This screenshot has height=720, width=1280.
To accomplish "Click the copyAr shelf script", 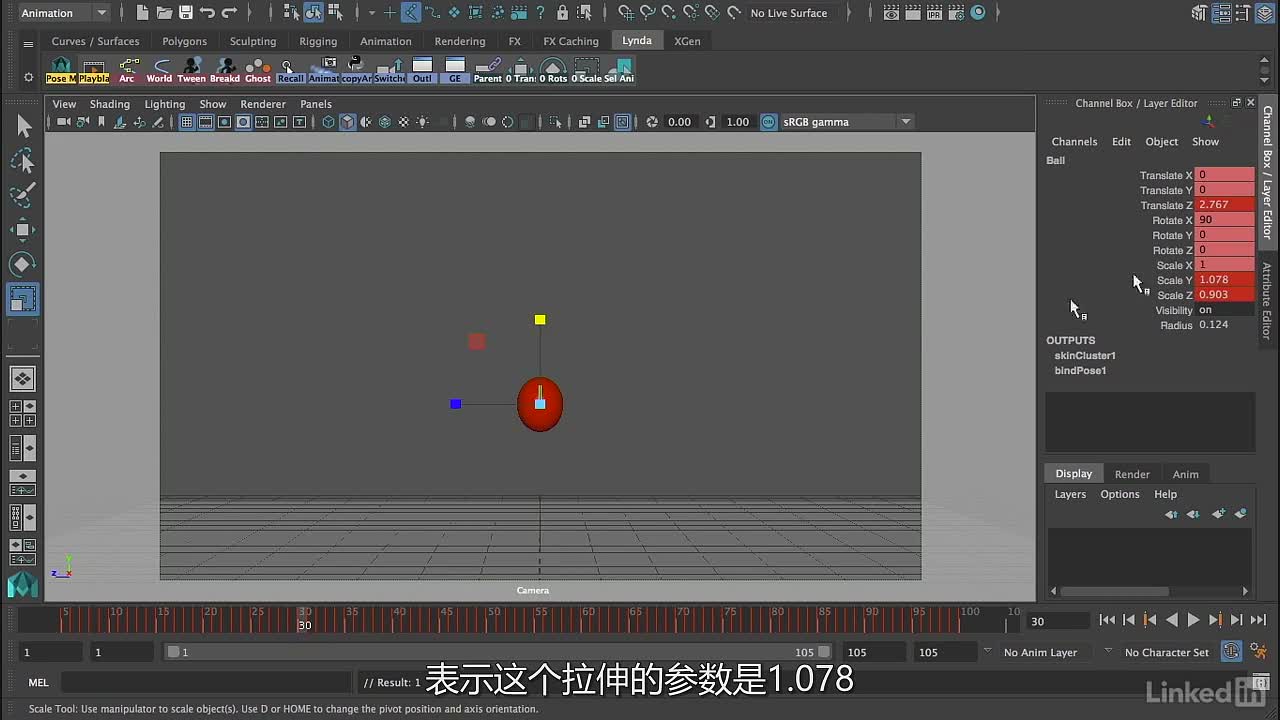I will pos(357,70).
